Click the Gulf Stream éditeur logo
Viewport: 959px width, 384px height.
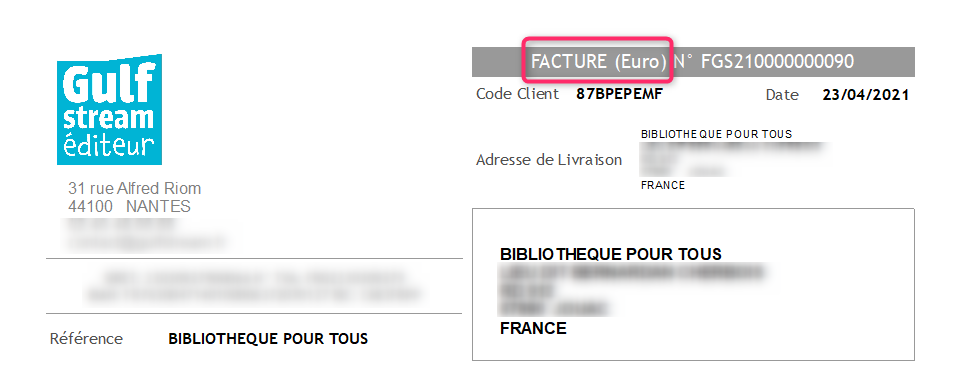click(109, 109)
